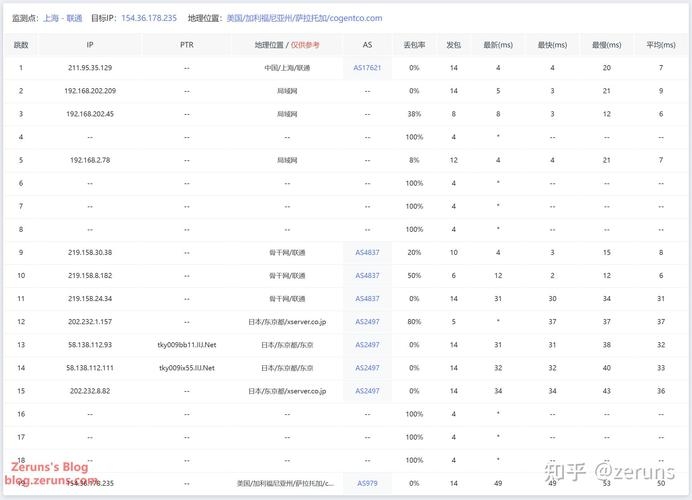
Task: Open AS2497 link in row 202.232.8.82
Action: click(367, 391)
